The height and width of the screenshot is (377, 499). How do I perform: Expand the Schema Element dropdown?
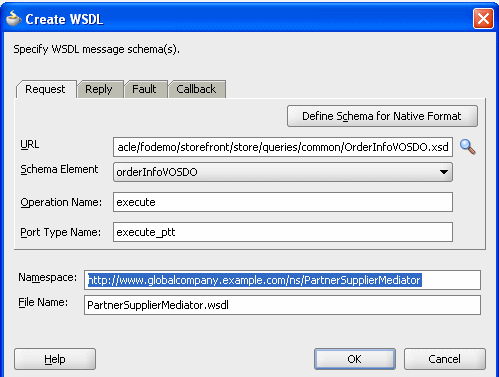[x=283, y=172]
